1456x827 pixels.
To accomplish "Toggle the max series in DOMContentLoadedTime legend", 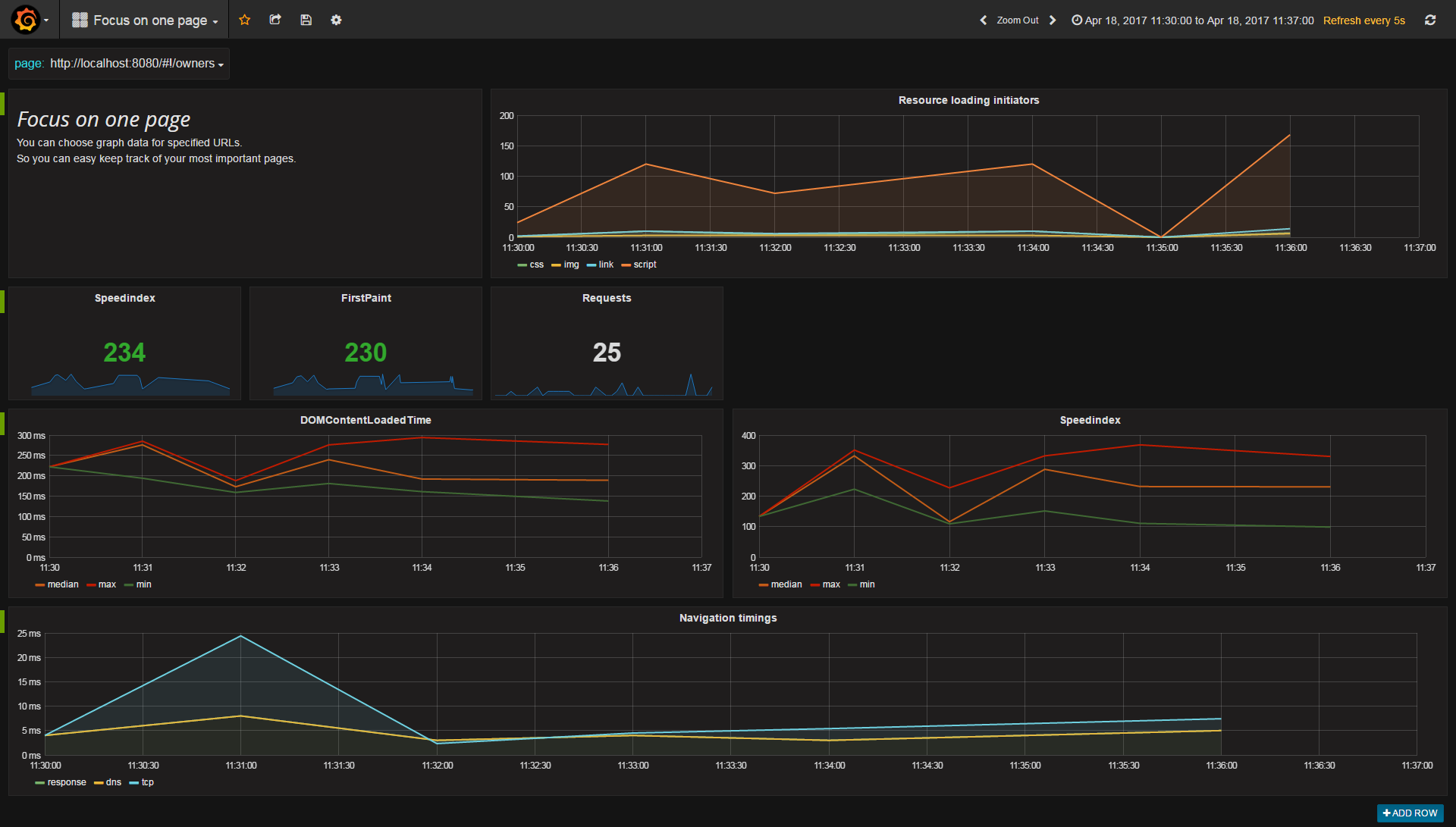I will point(107,584).
